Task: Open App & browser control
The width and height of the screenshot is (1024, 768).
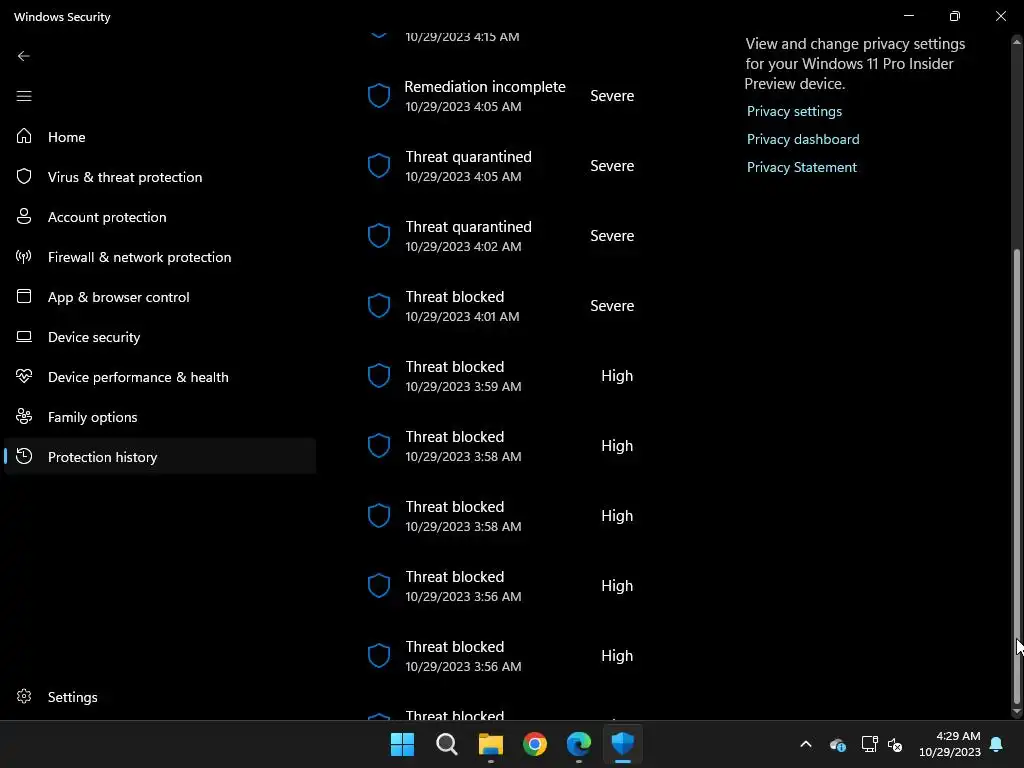Action: click(160, 296)
